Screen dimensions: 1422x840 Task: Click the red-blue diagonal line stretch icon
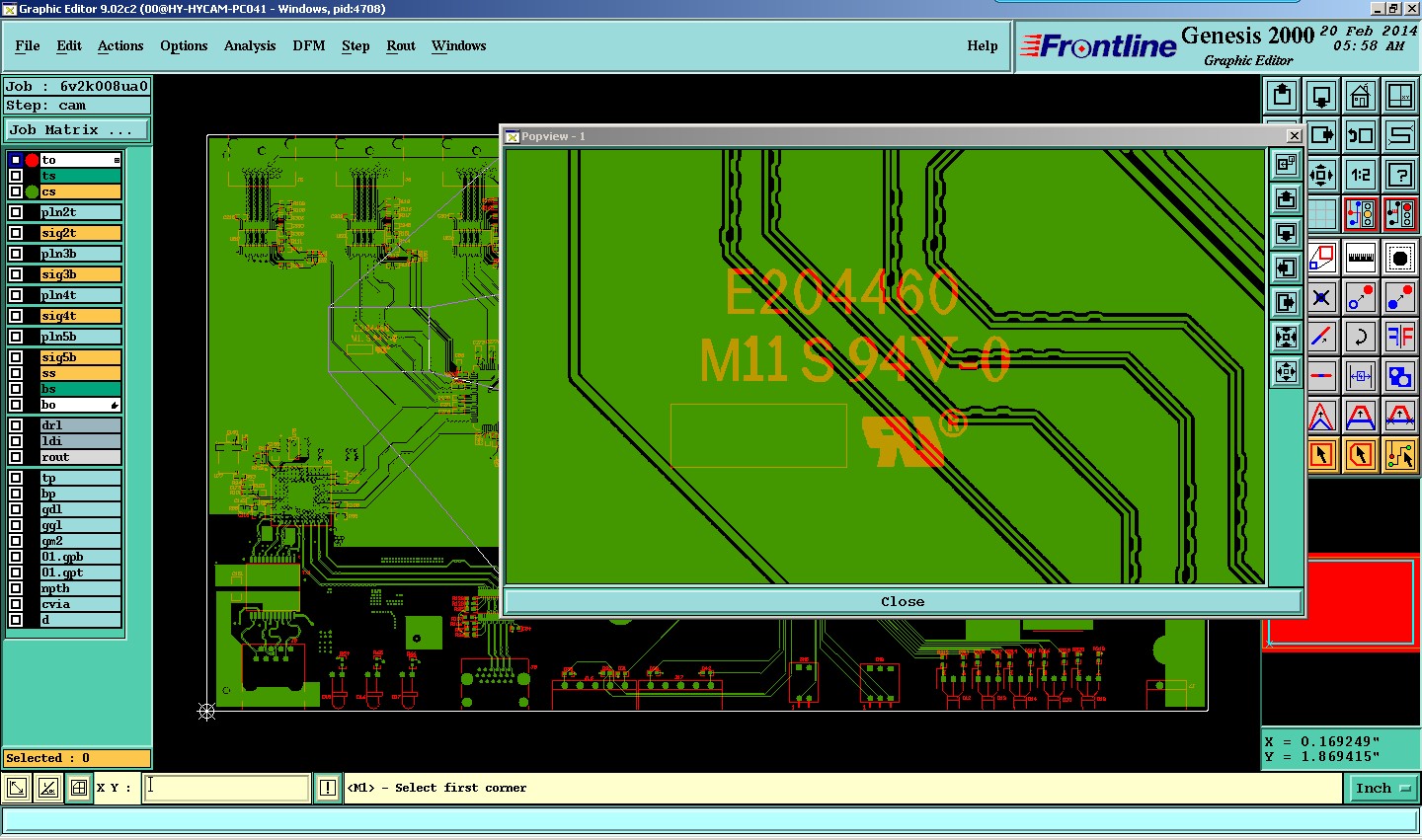coord(1322,337)
